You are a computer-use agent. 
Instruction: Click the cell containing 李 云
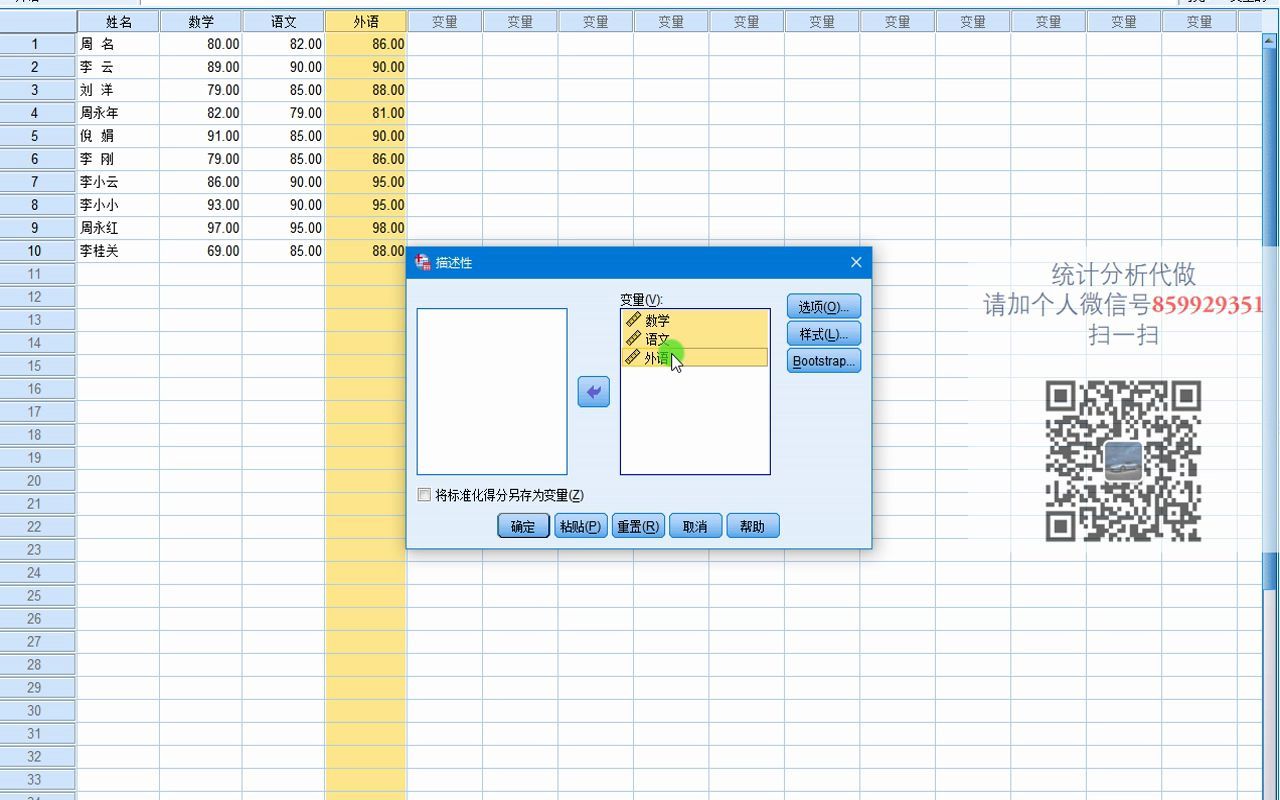click(x=118, y=67)
